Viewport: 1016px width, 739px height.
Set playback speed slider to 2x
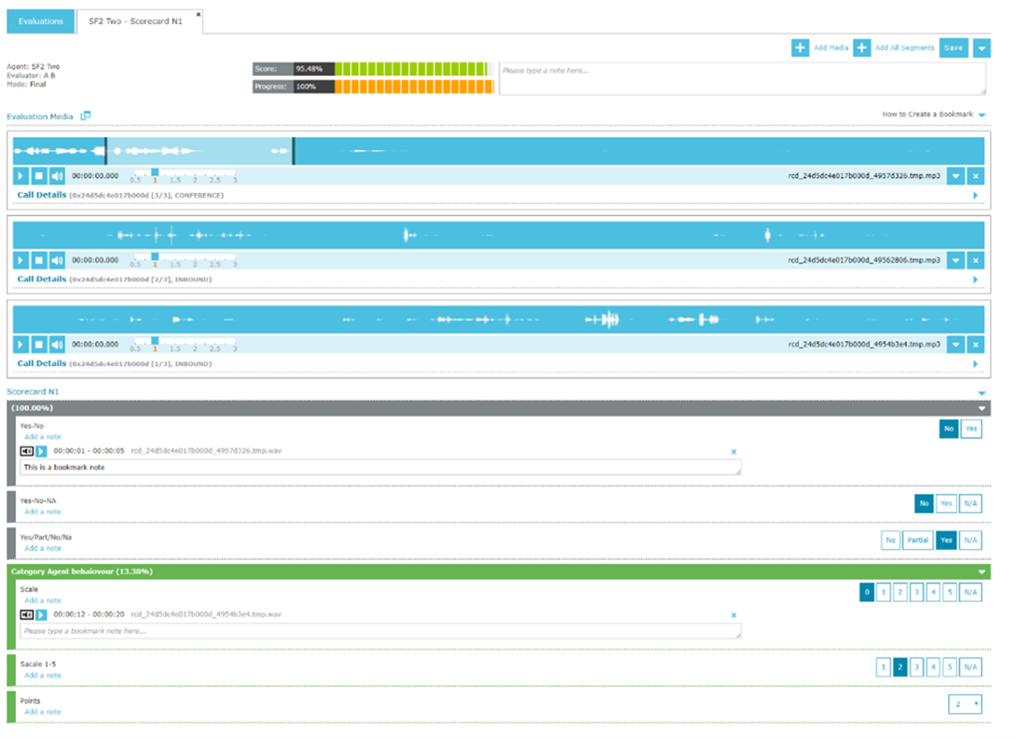tap(195, 174)
